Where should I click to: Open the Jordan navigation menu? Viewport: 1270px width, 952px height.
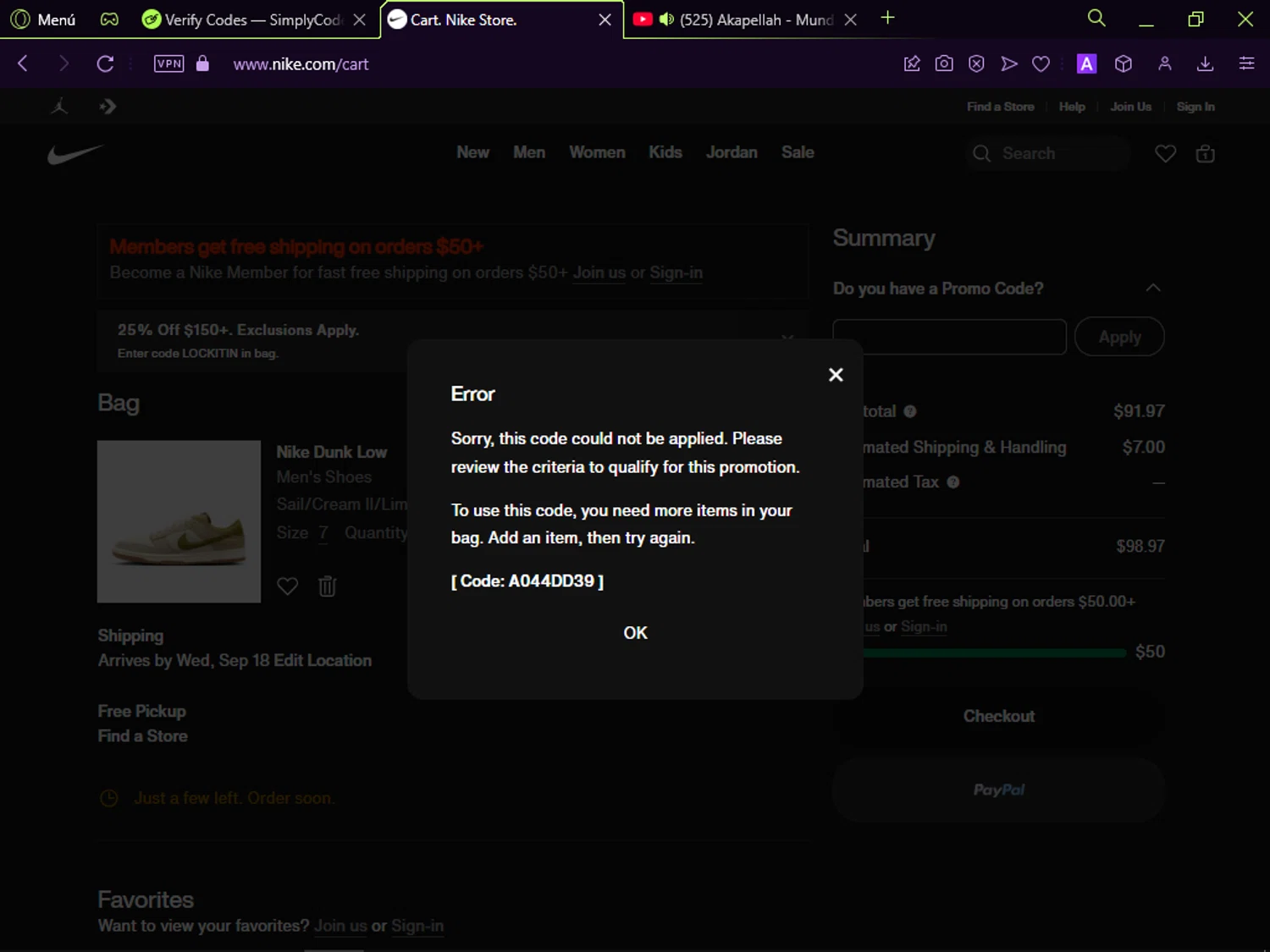tap(732, 152)
